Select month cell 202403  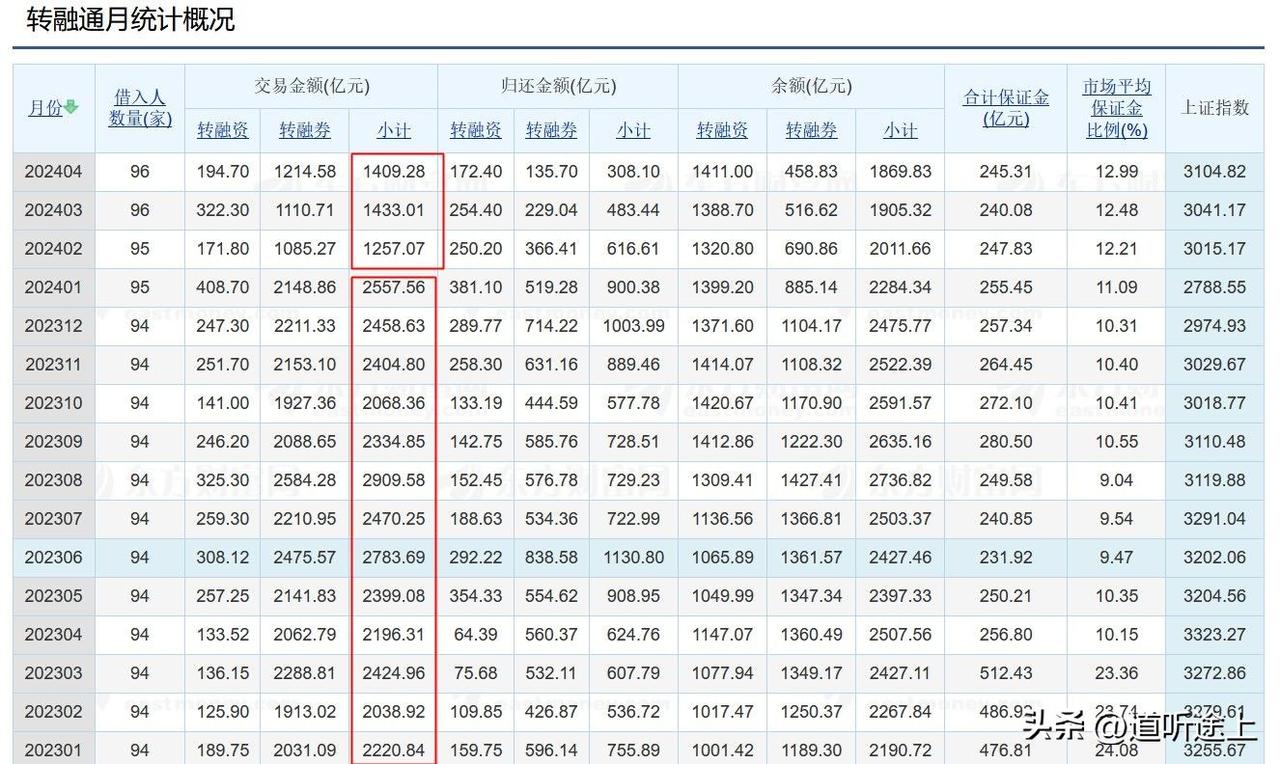coord(54,210)
